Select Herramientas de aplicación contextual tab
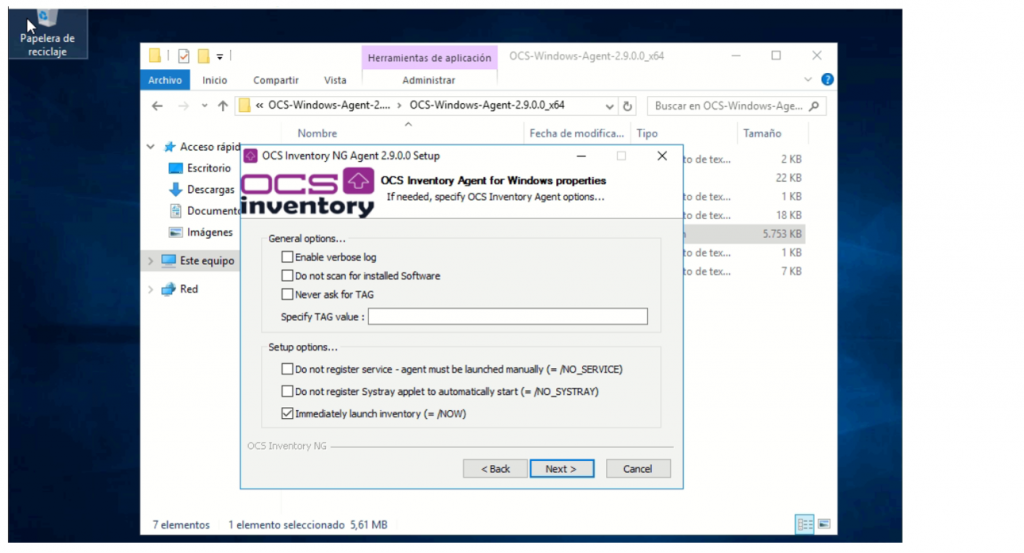1024x553 pixels. (429, 57)
